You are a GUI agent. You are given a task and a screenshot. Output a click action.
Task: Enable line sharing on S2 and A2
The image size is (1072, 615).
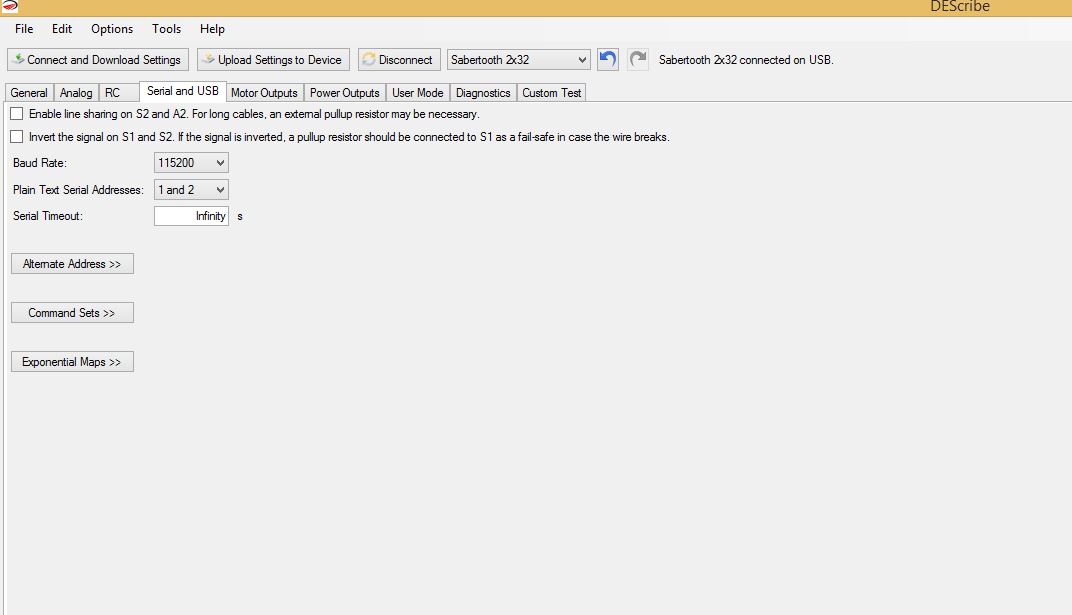(16, 114)
